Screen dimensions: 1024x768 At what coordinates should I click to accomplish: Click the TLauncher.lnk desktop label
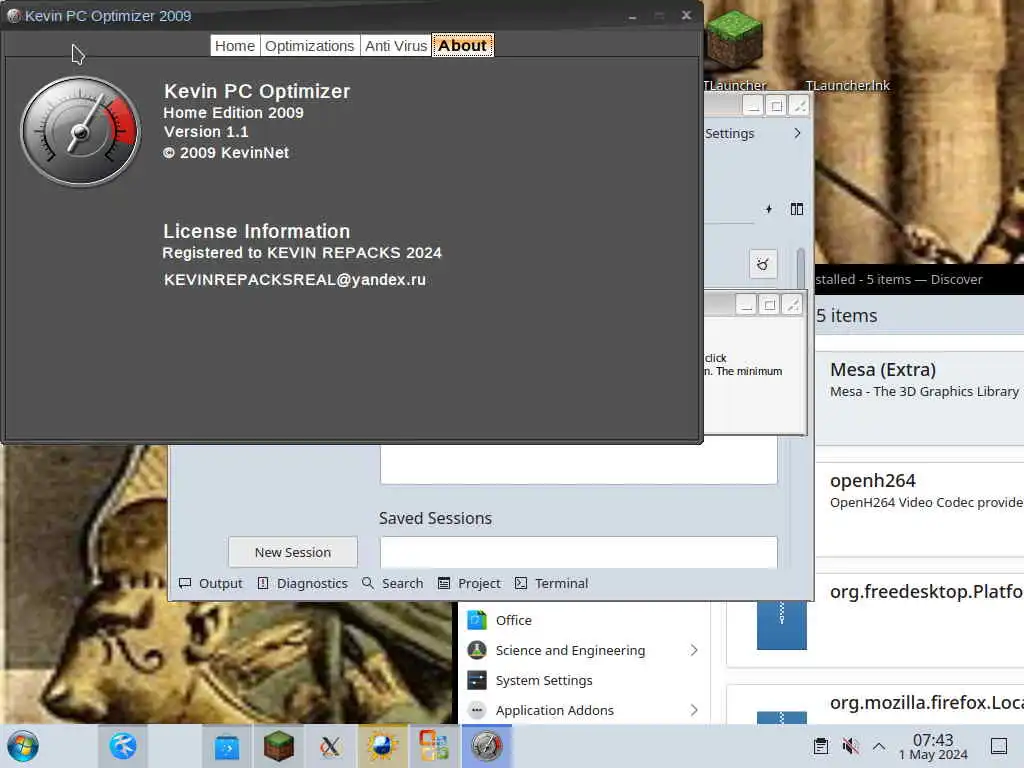848,86
